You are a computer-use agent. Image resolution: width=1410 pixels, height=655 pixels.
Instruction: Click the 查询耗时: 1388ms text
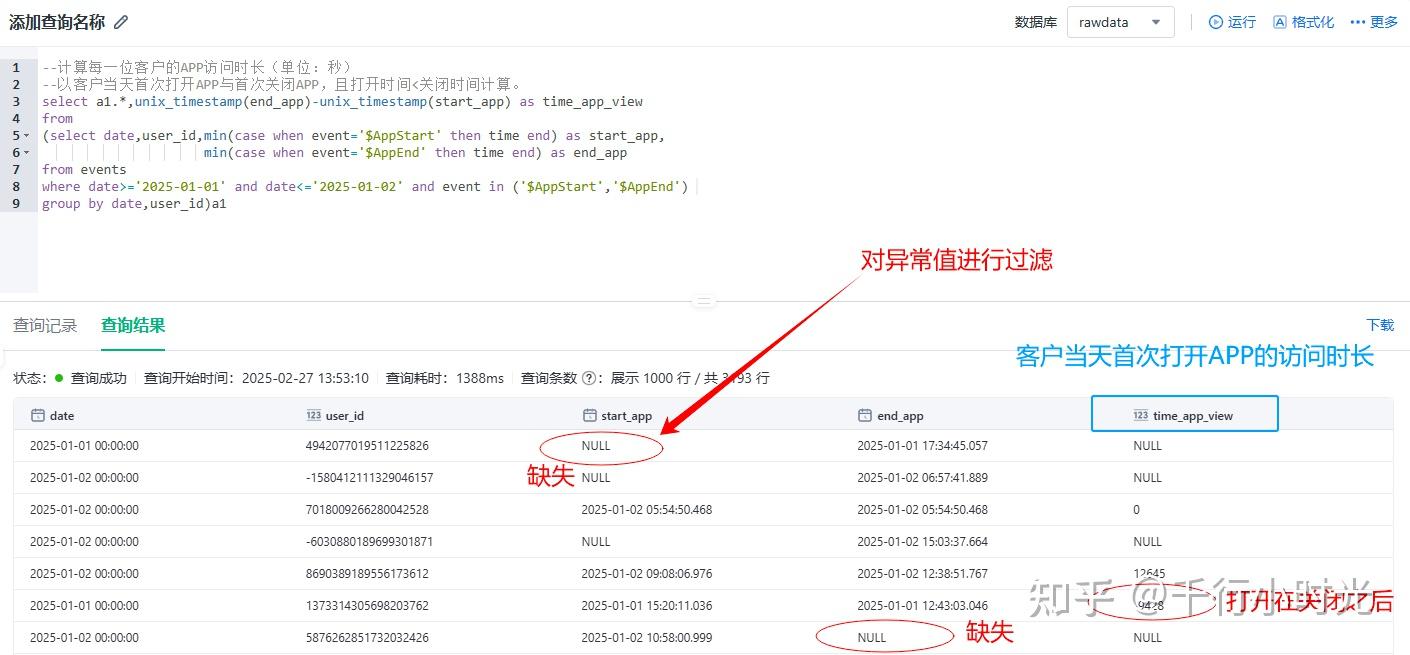tap(445, 378)
